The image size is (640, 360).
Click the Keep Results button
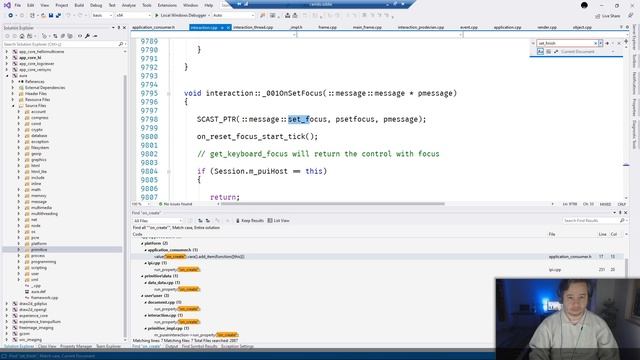click(249, 221)
